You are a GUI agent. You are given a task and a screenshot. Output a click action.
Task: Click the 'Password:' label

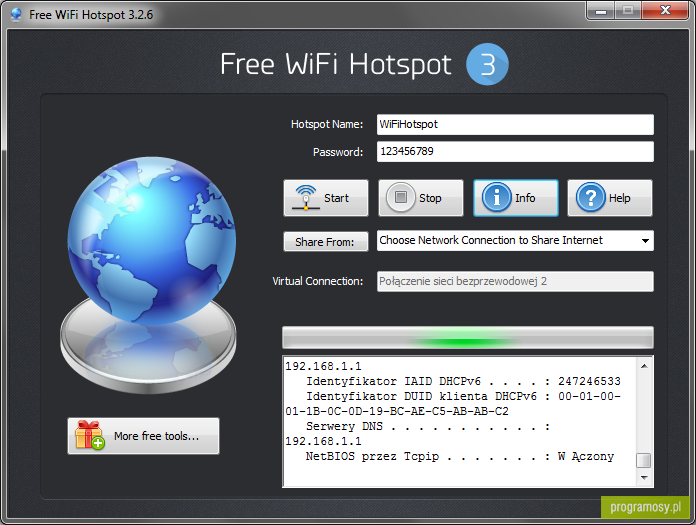click(338, 152)
